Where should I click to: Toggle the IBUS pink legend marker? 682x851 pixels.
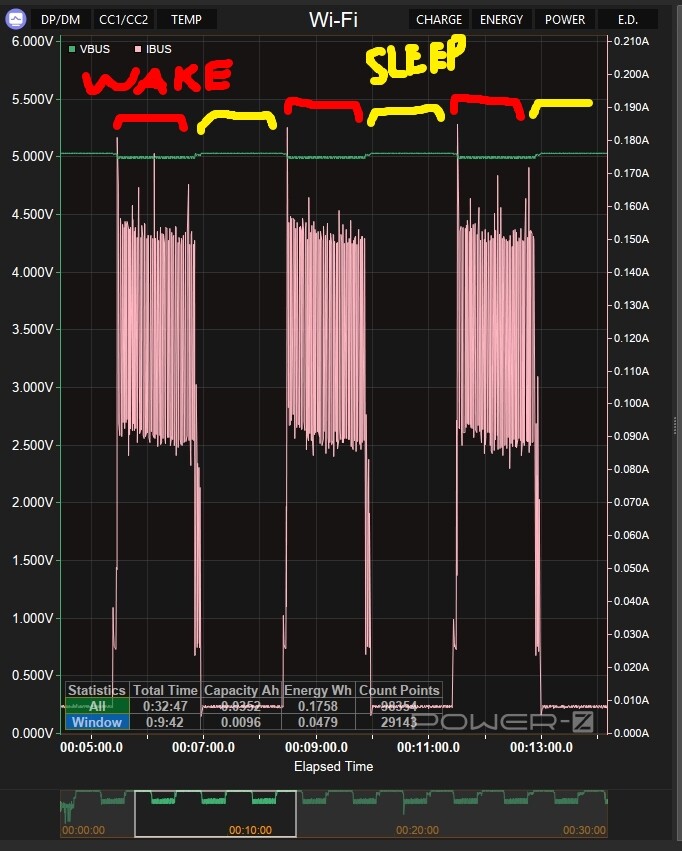point(138,48)
